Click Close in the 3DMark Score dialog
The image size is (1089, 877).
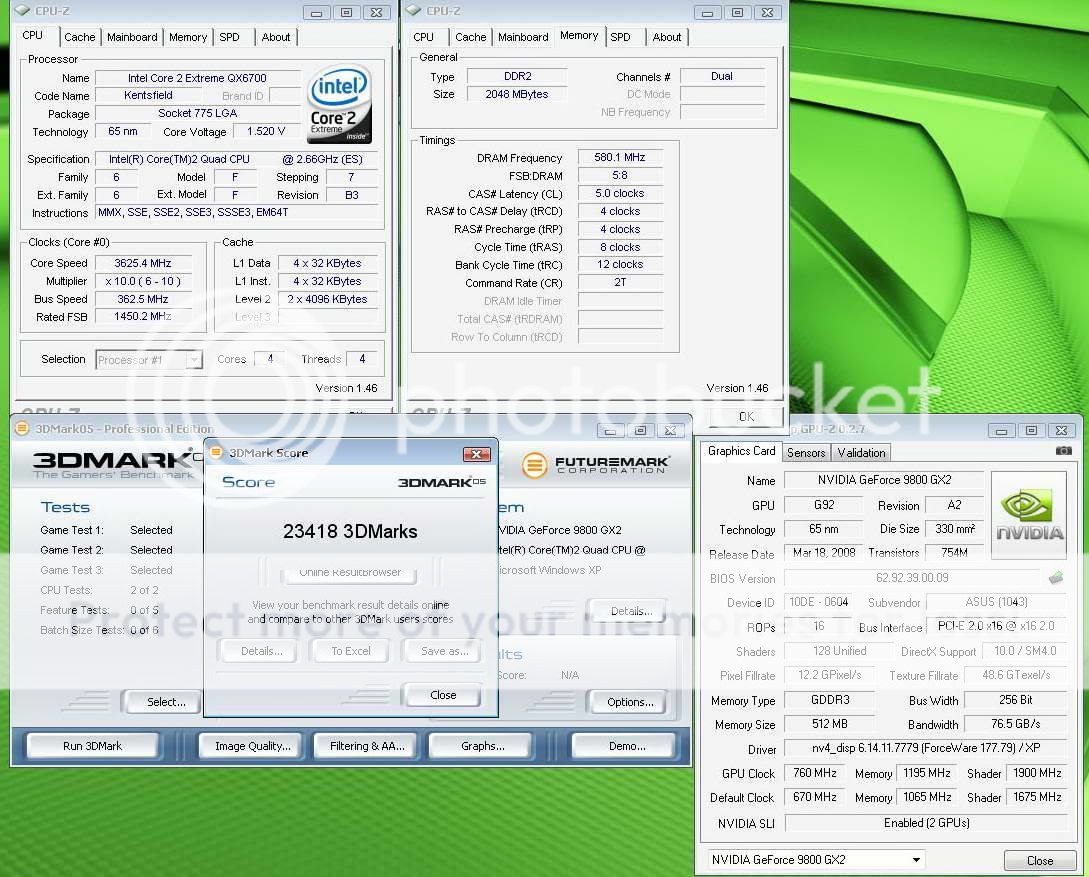(x=442, y=695)
